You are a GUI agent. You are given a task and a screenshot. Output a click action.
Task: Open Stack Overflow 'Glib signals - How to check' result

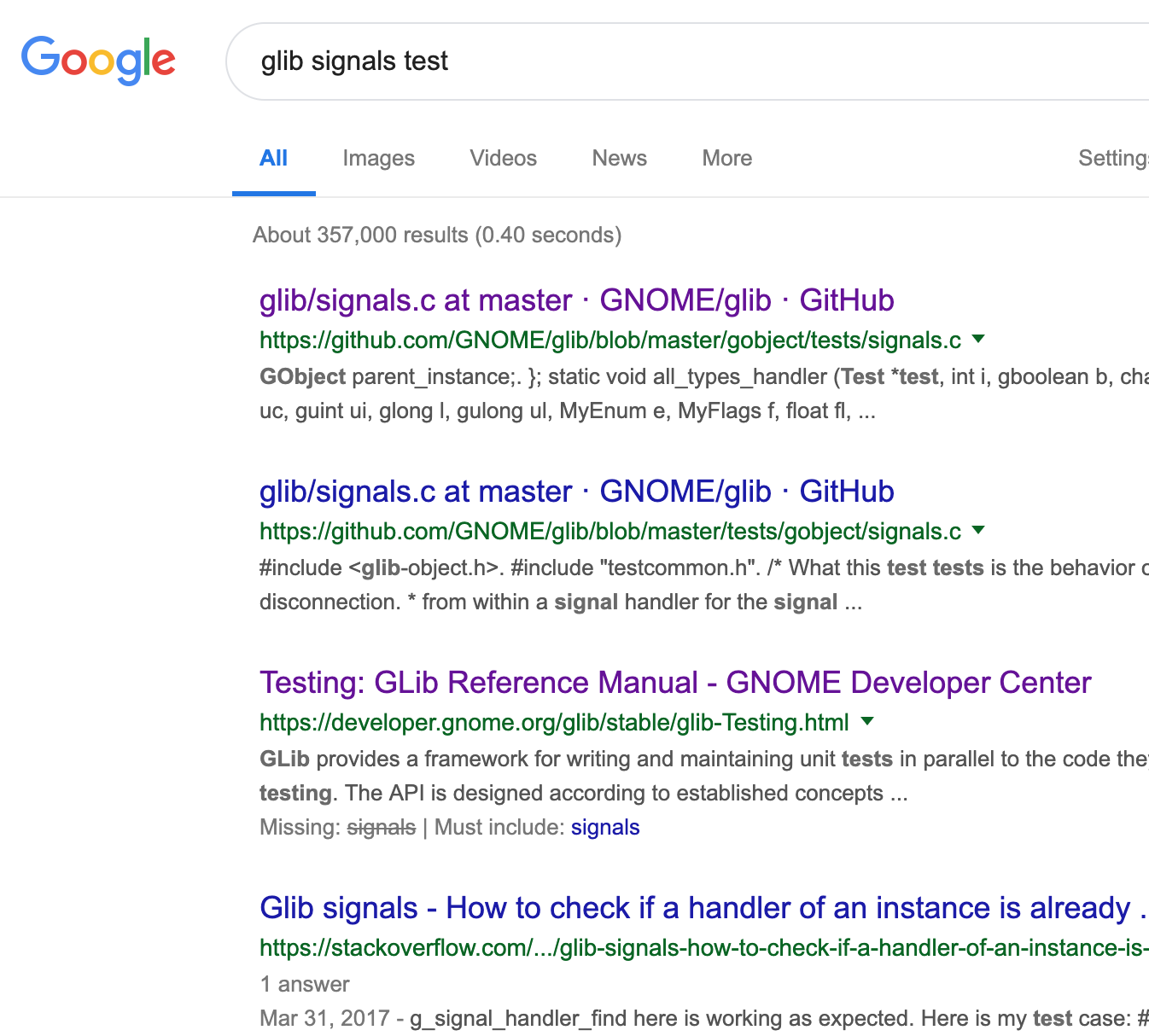click(x=703, y=908)
